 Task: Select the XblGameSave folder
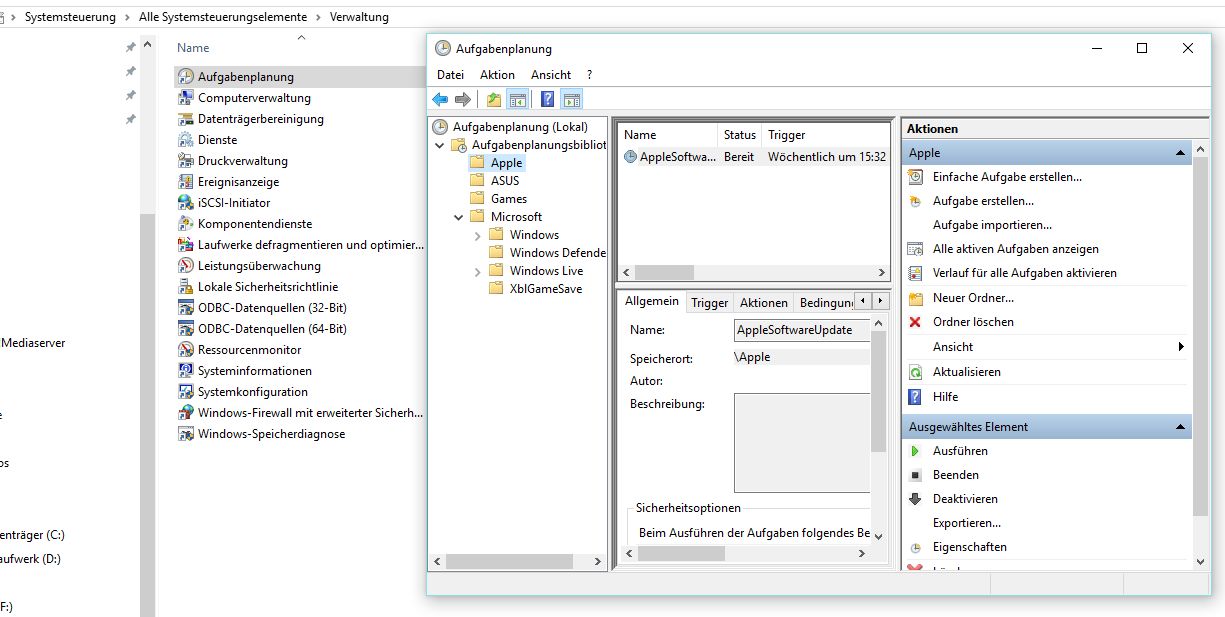545,289
